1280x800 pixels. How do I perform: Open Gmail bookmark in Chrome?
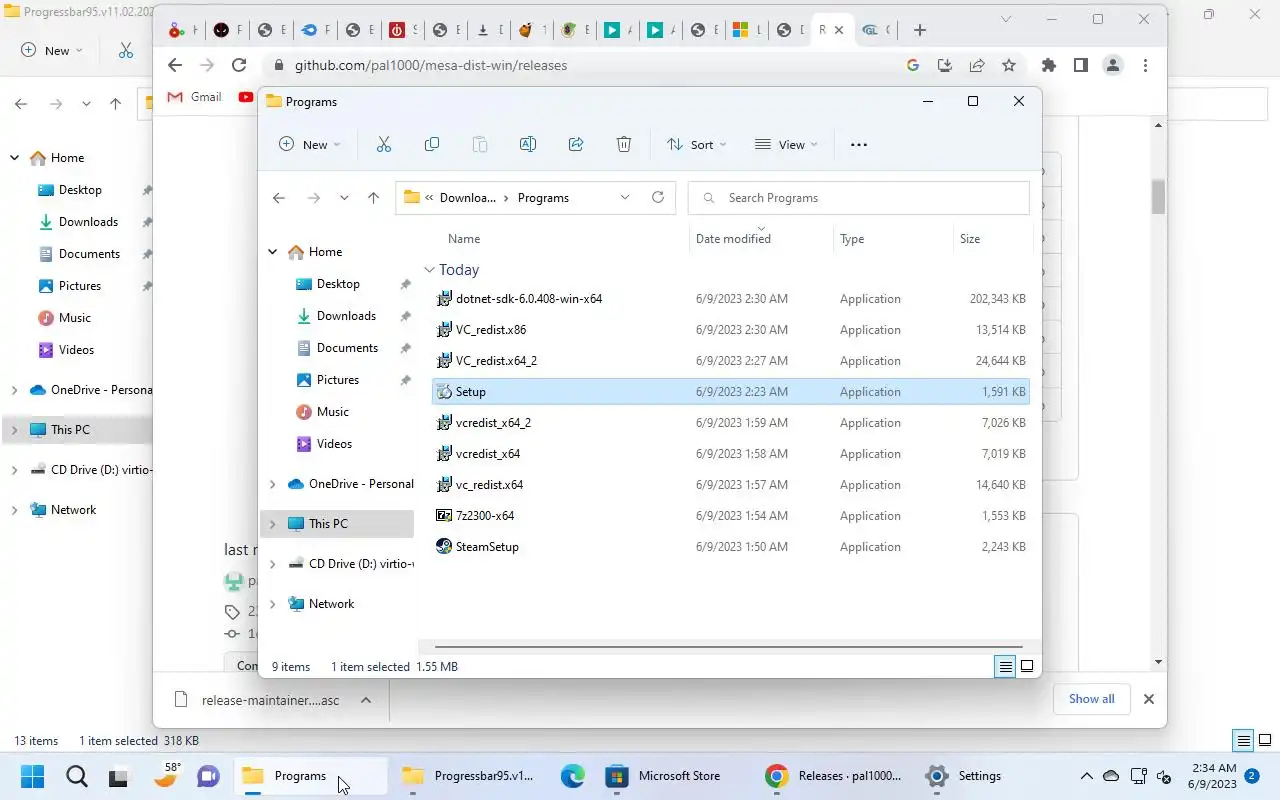195,97
